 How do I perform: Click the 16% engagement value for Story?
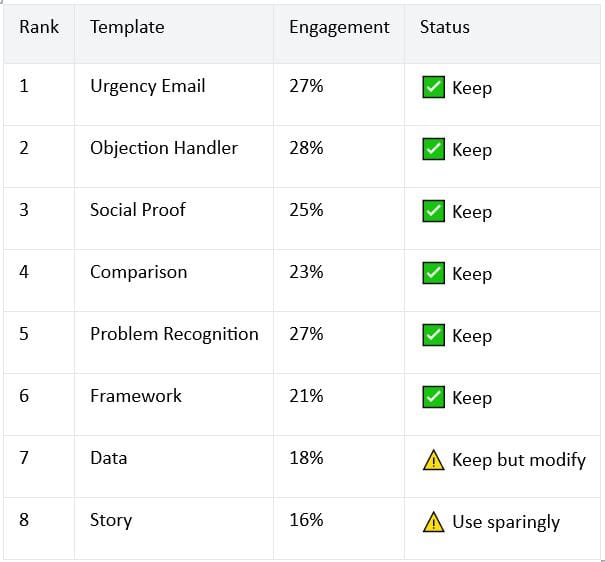point(306,520)
